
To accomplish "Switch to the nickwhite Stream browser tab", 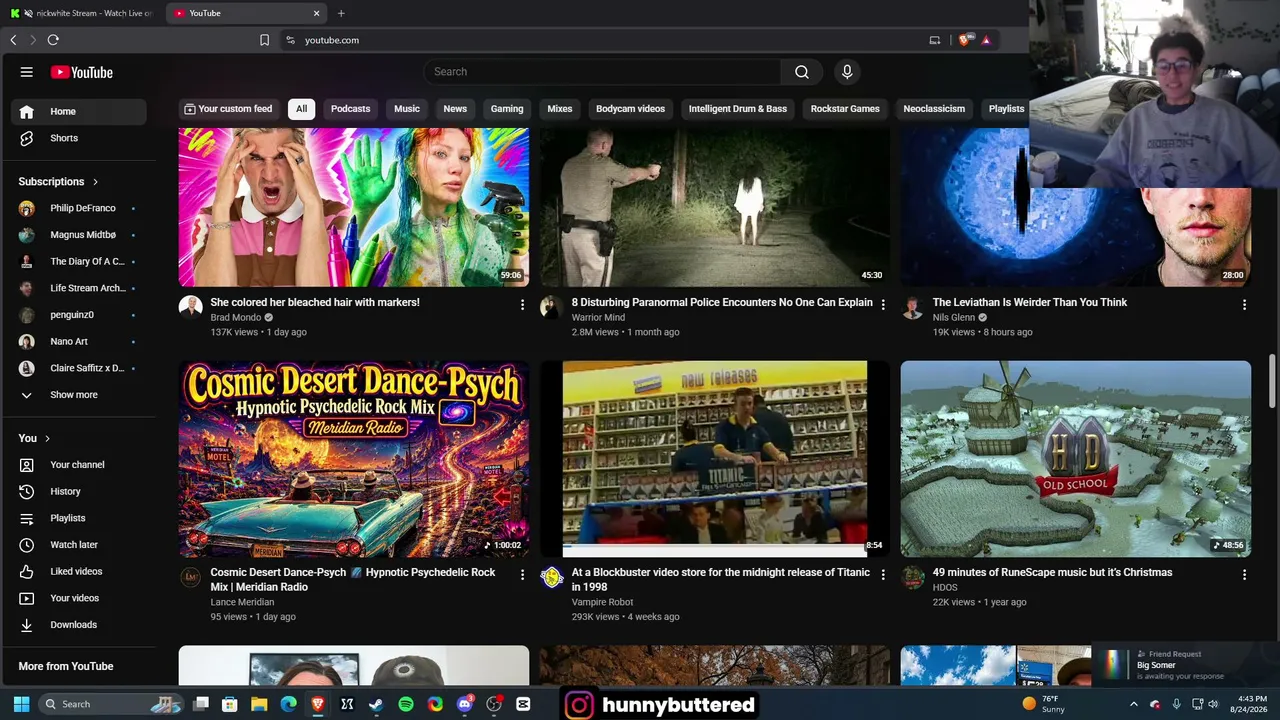I will tap(82, 13).
